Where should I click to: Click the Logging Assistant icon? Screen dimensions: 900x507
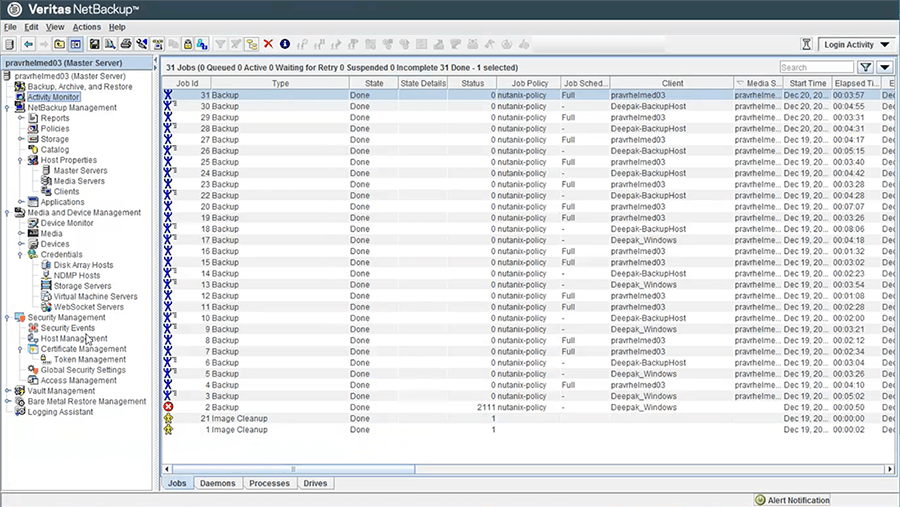point(20,412)
